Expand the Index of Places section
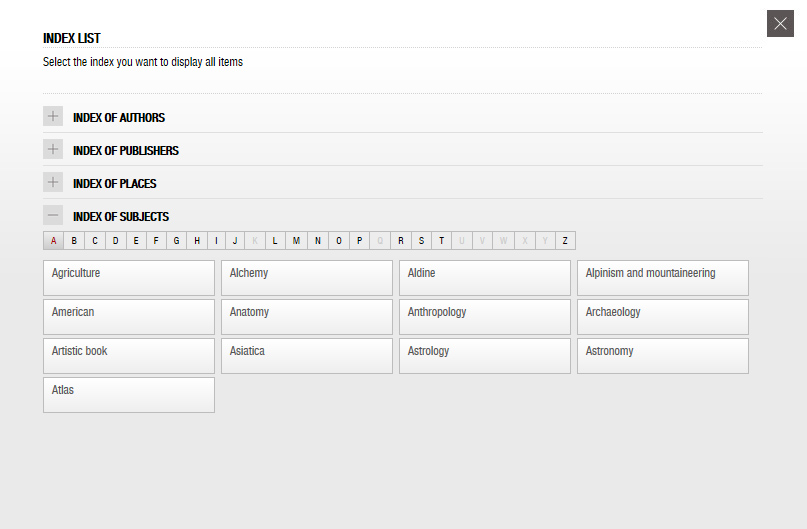807x529 pixels. click(53, 182)
